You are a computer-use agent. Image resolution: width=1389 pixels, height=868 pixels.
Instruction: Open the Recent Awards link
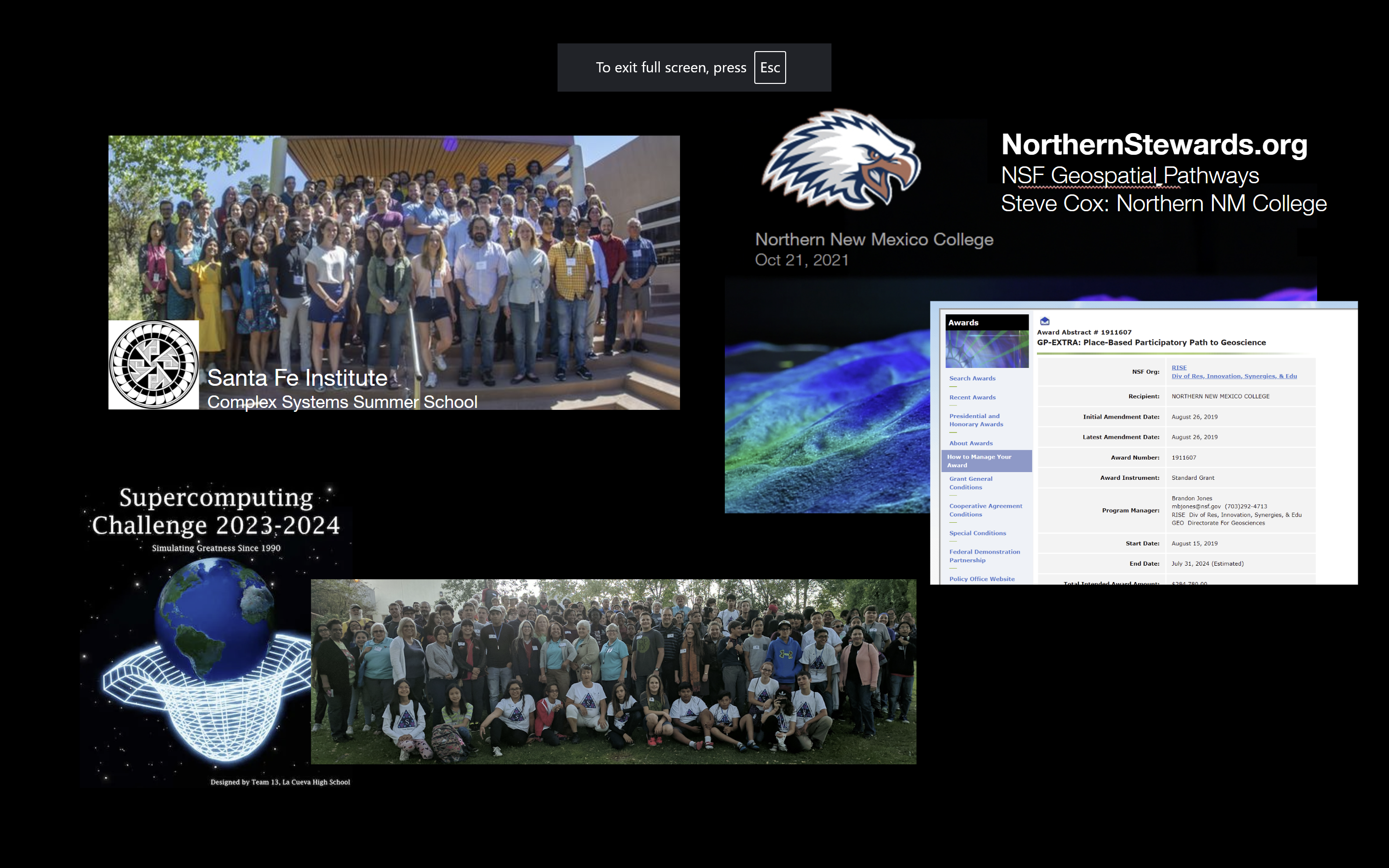tap(972, 397)
